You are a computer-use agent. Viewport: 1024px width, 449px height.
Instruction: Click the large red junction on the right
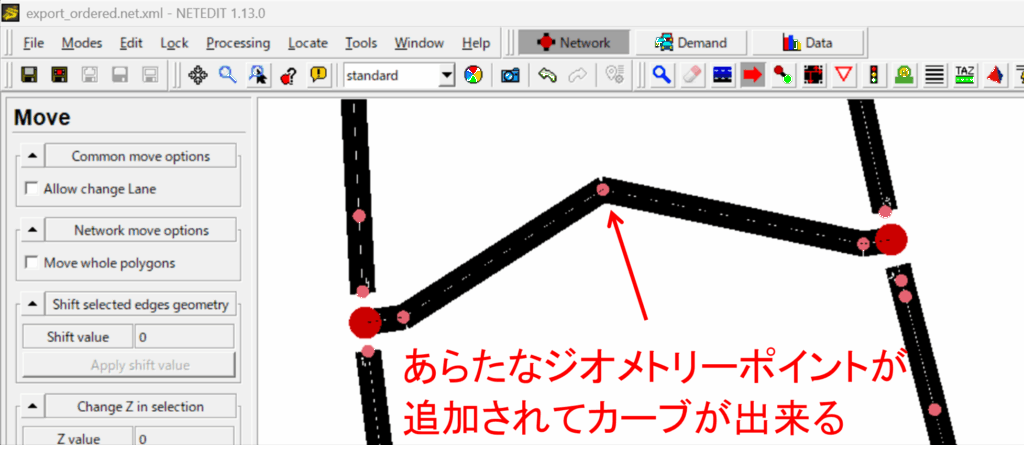(x=891, y=239)
